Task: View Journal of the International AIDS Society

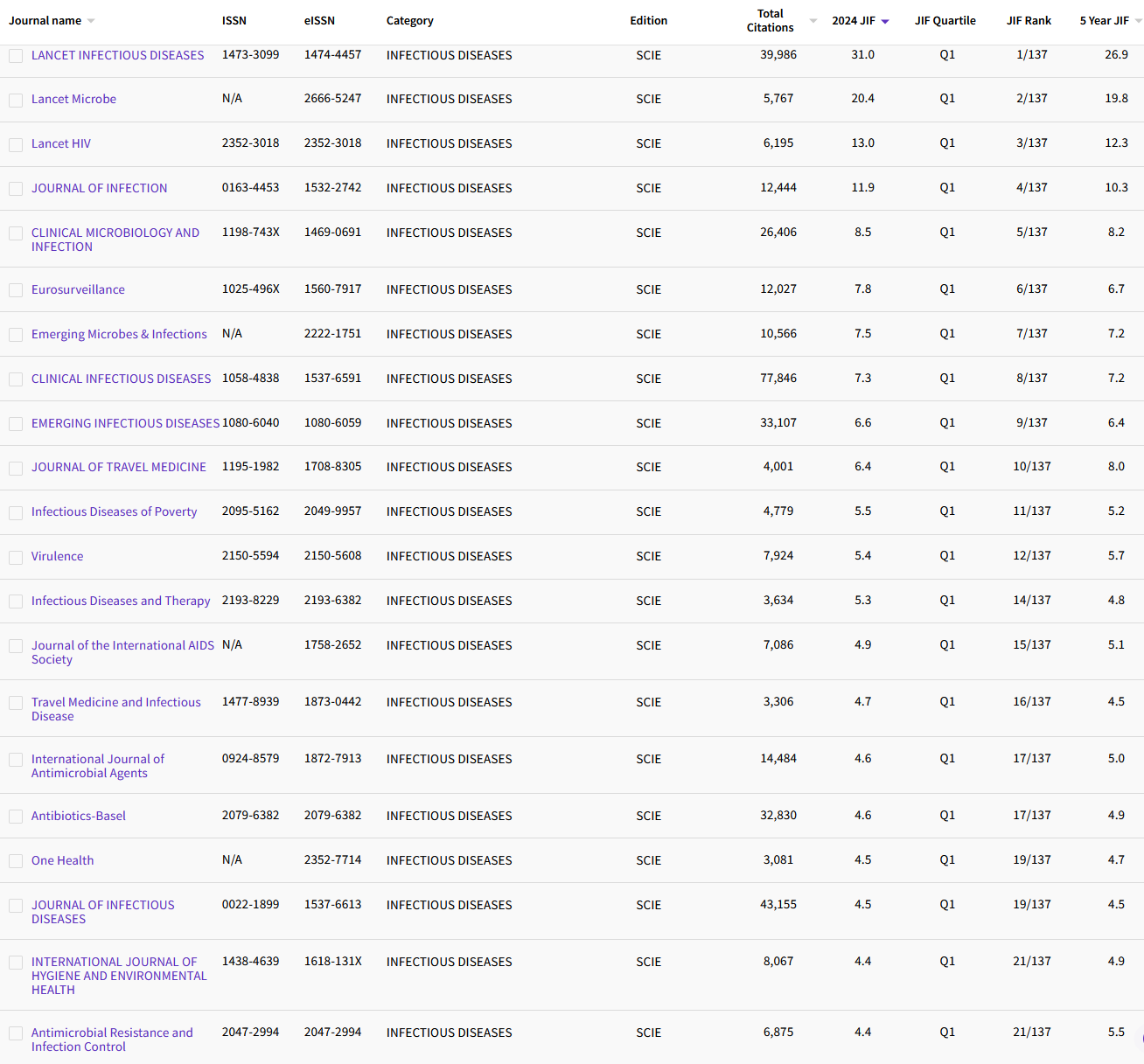Action: 122,652
